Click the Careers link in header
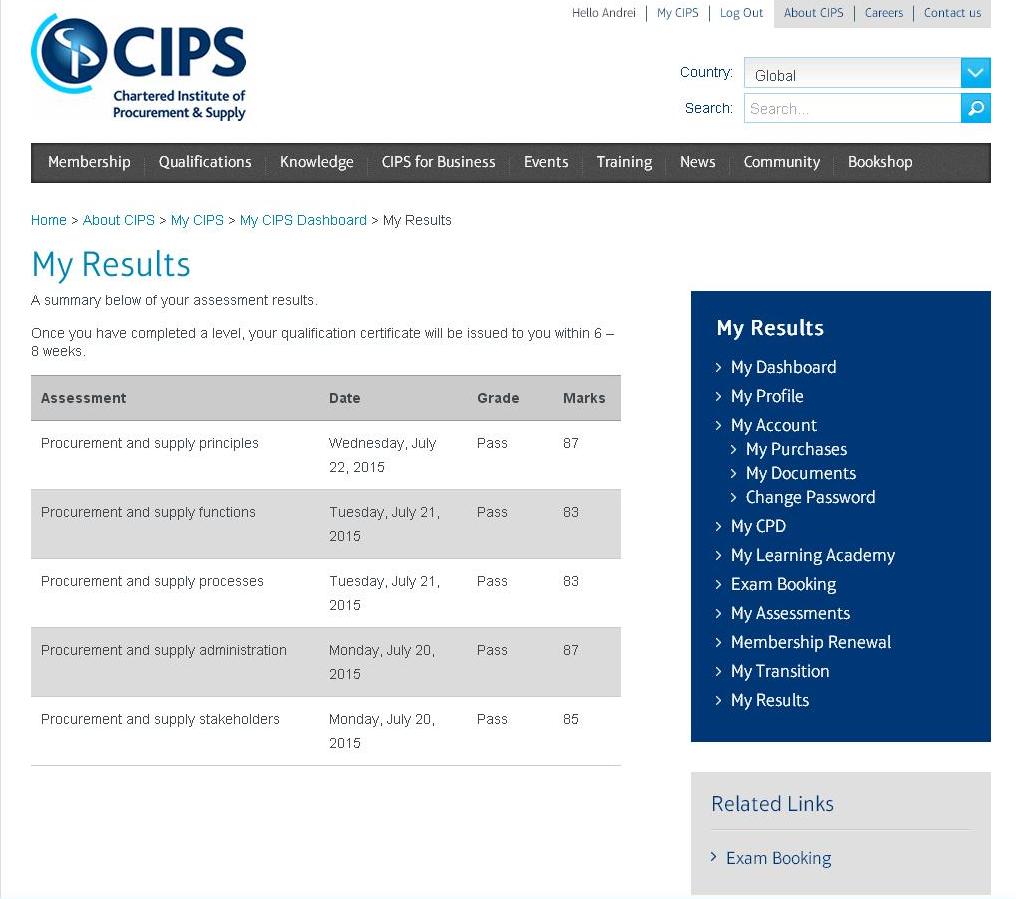 tap(884, 13)
